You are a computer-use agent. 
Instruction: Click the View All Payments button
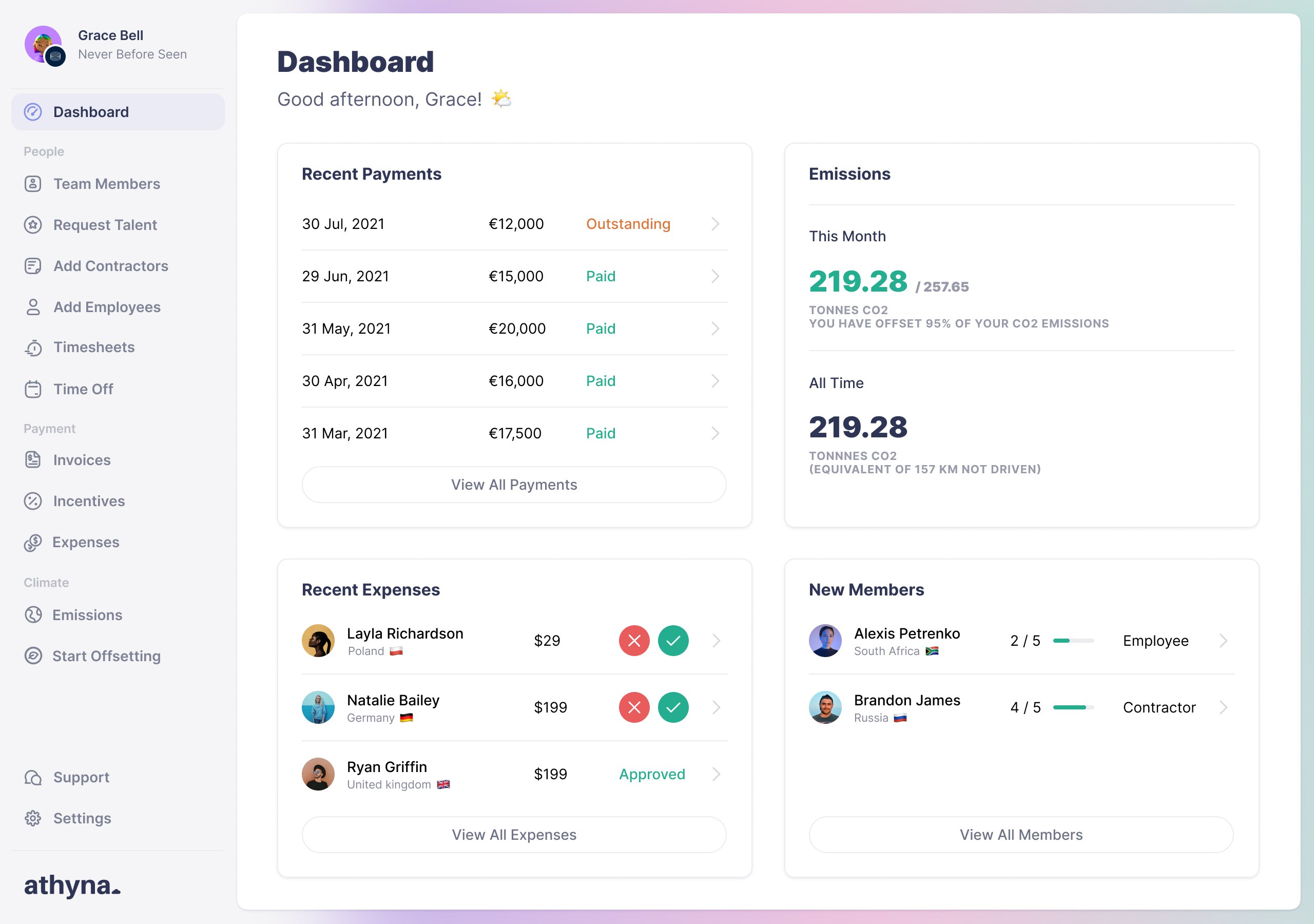click(514, 485)
